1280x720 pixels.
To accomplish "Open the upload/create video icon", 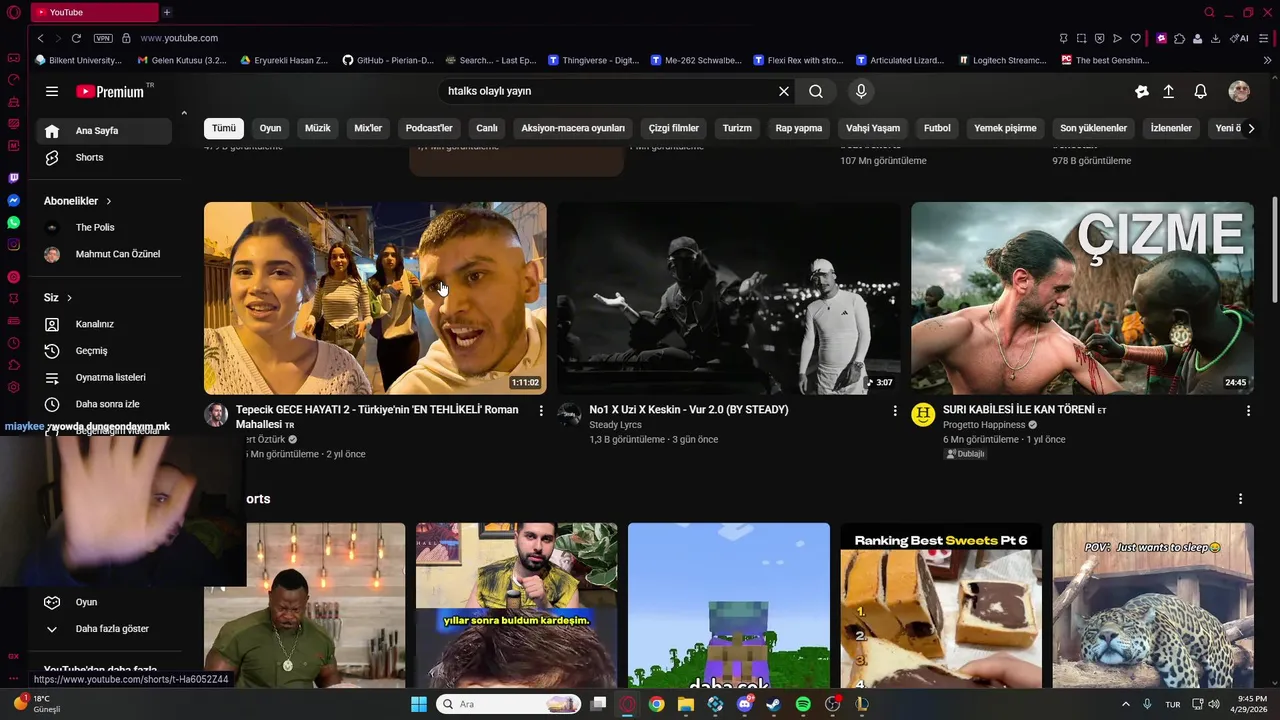I will pos(1168,91).
